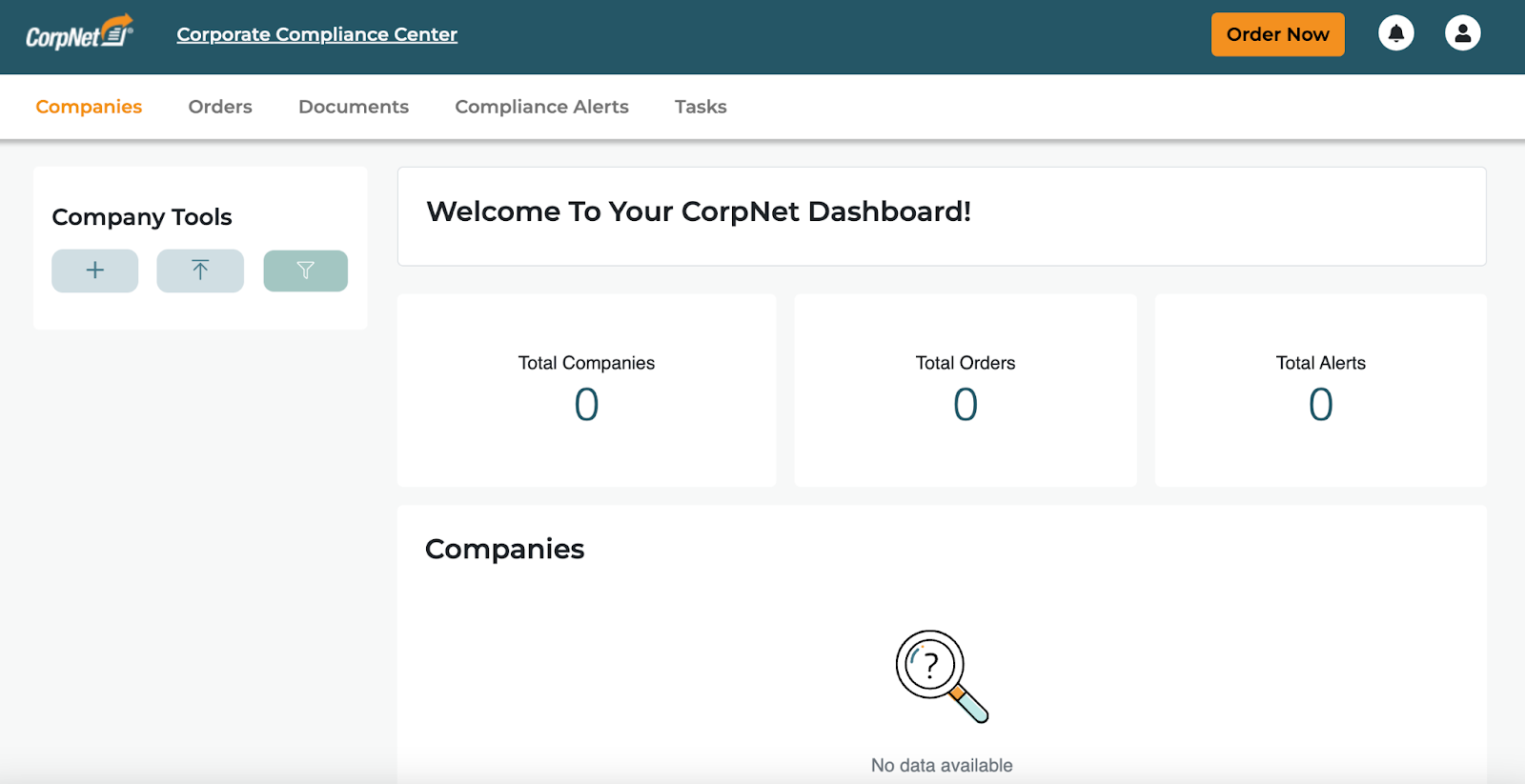Add a company with the plus icon
Viewport: 1525px width, 784px height.
[x=95, y=271]
